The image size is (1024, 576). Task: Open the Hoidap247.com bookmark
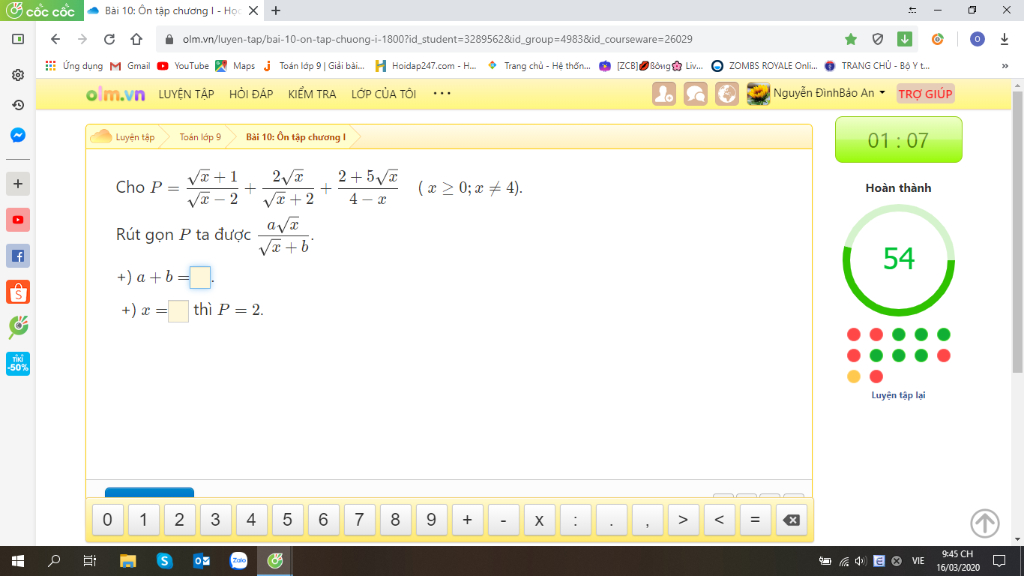(x=426, y=66)
